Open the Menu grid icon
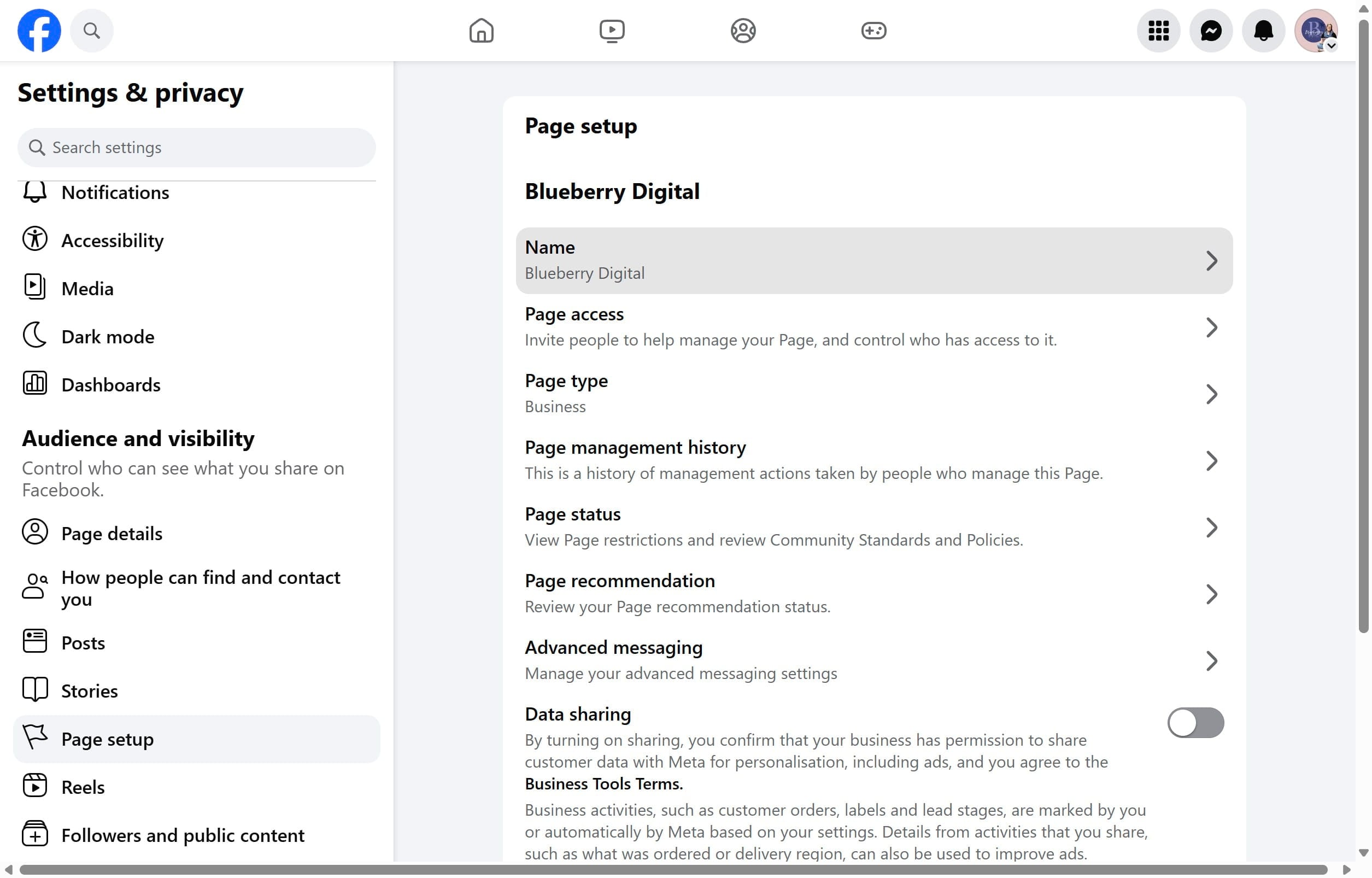Viewport: 1372px width, 878px height. 1158,30
